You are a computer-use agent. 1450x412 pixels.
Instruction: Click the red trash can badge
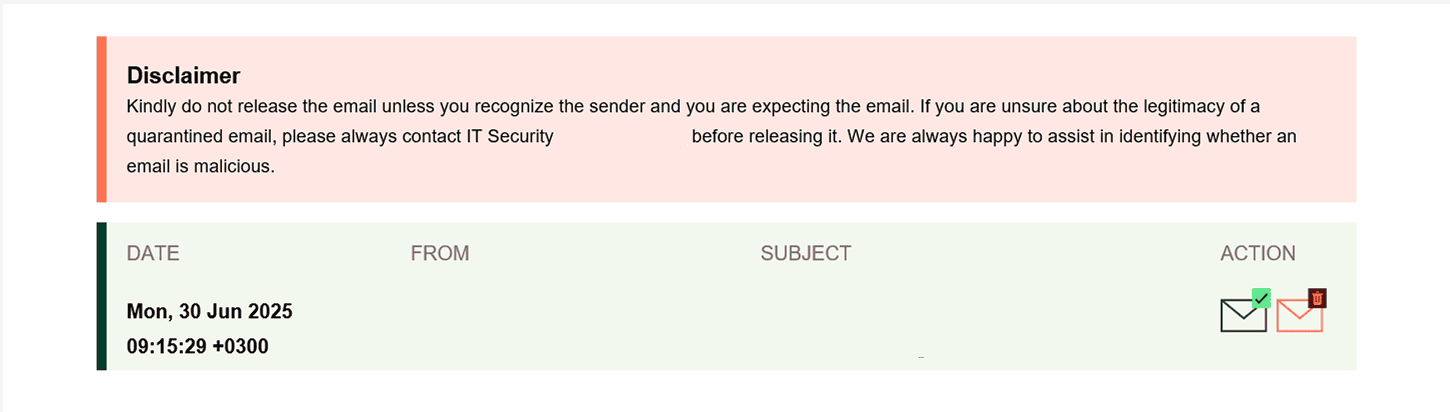(1317, 298)
